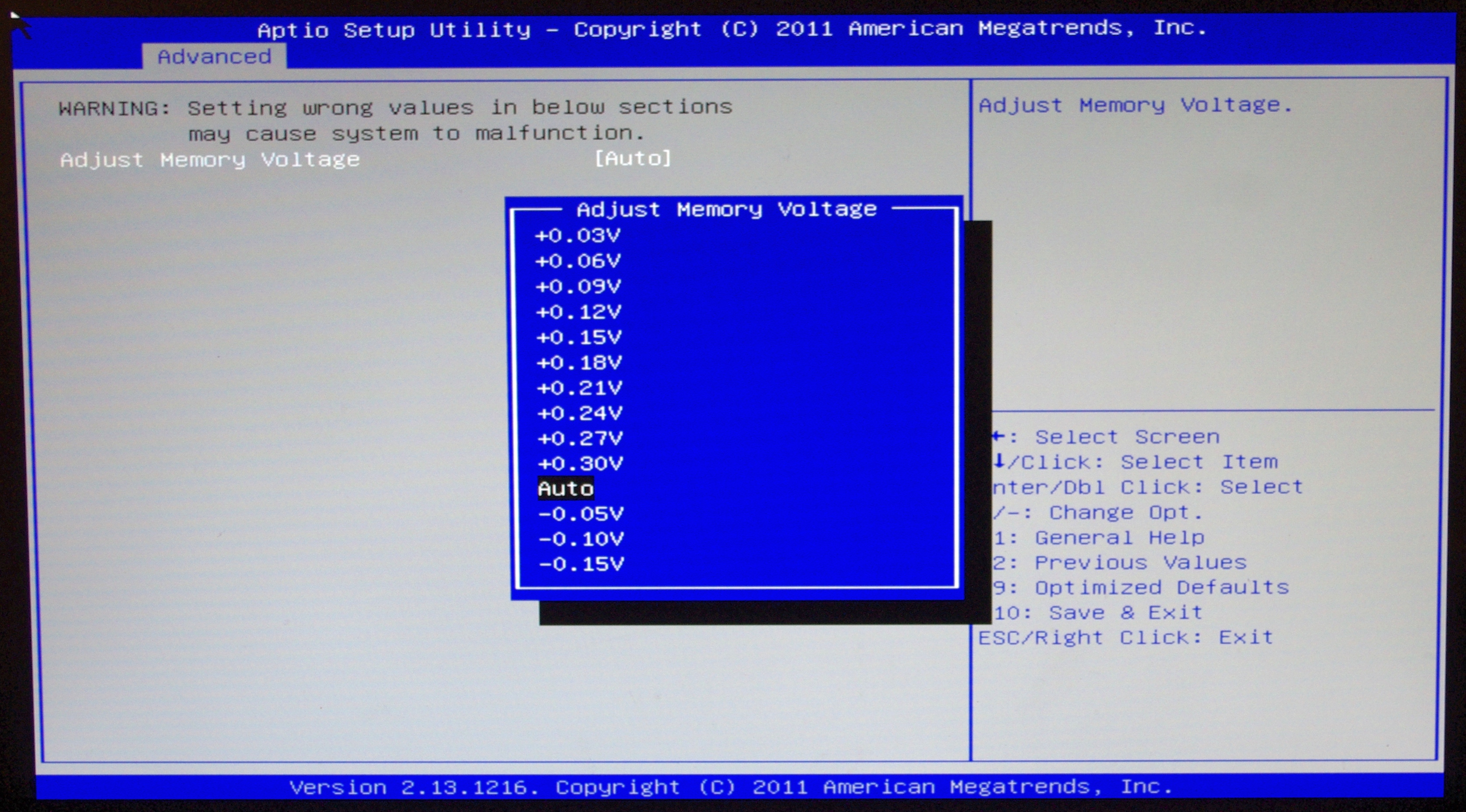Click the Optimized Defaults key hint
The width and height of the screenshot is (1466, 812).
tap(1141, 588)
